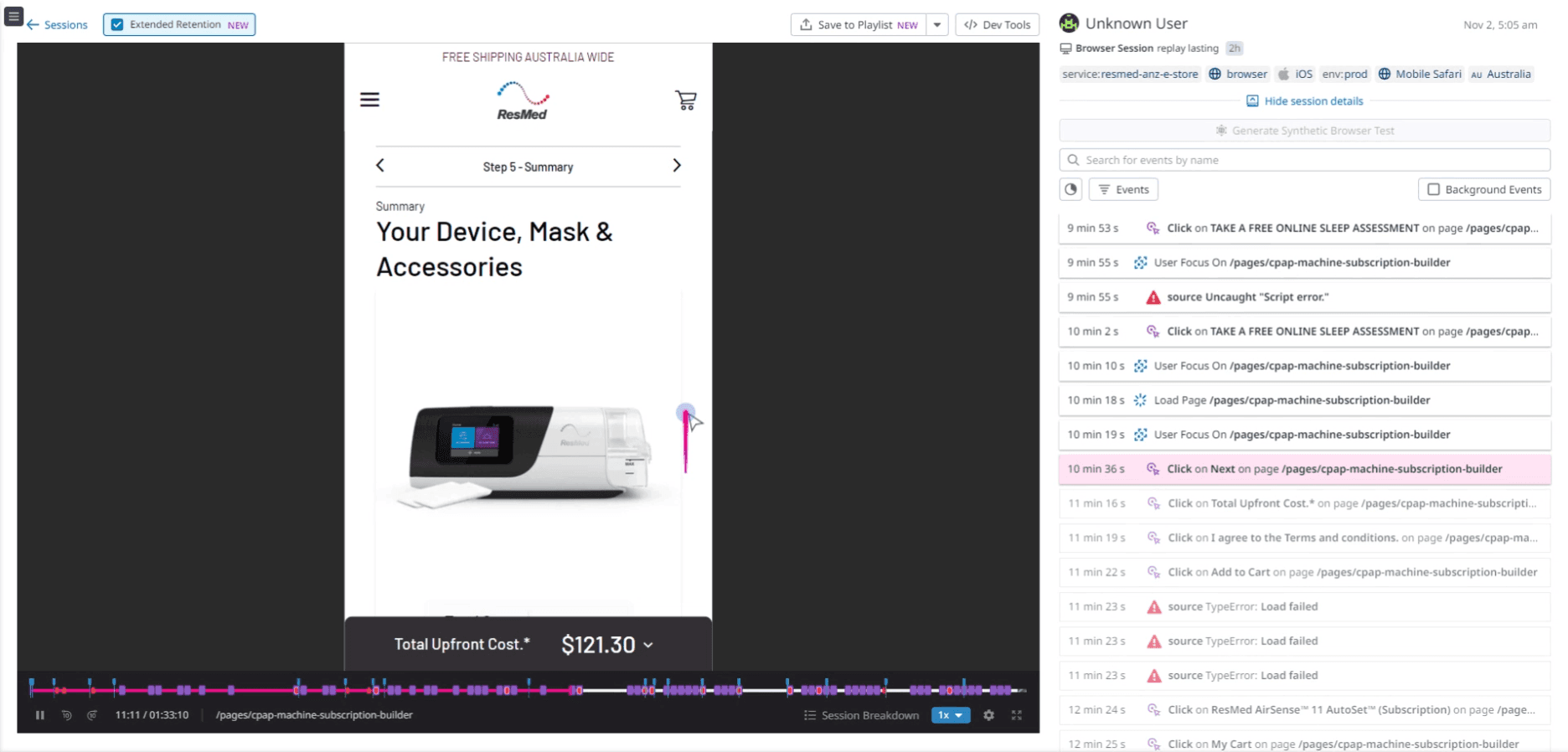The image size is (1568, 752).
Task: Go to previous step with left chevron
Action: [x=380, y=166]
